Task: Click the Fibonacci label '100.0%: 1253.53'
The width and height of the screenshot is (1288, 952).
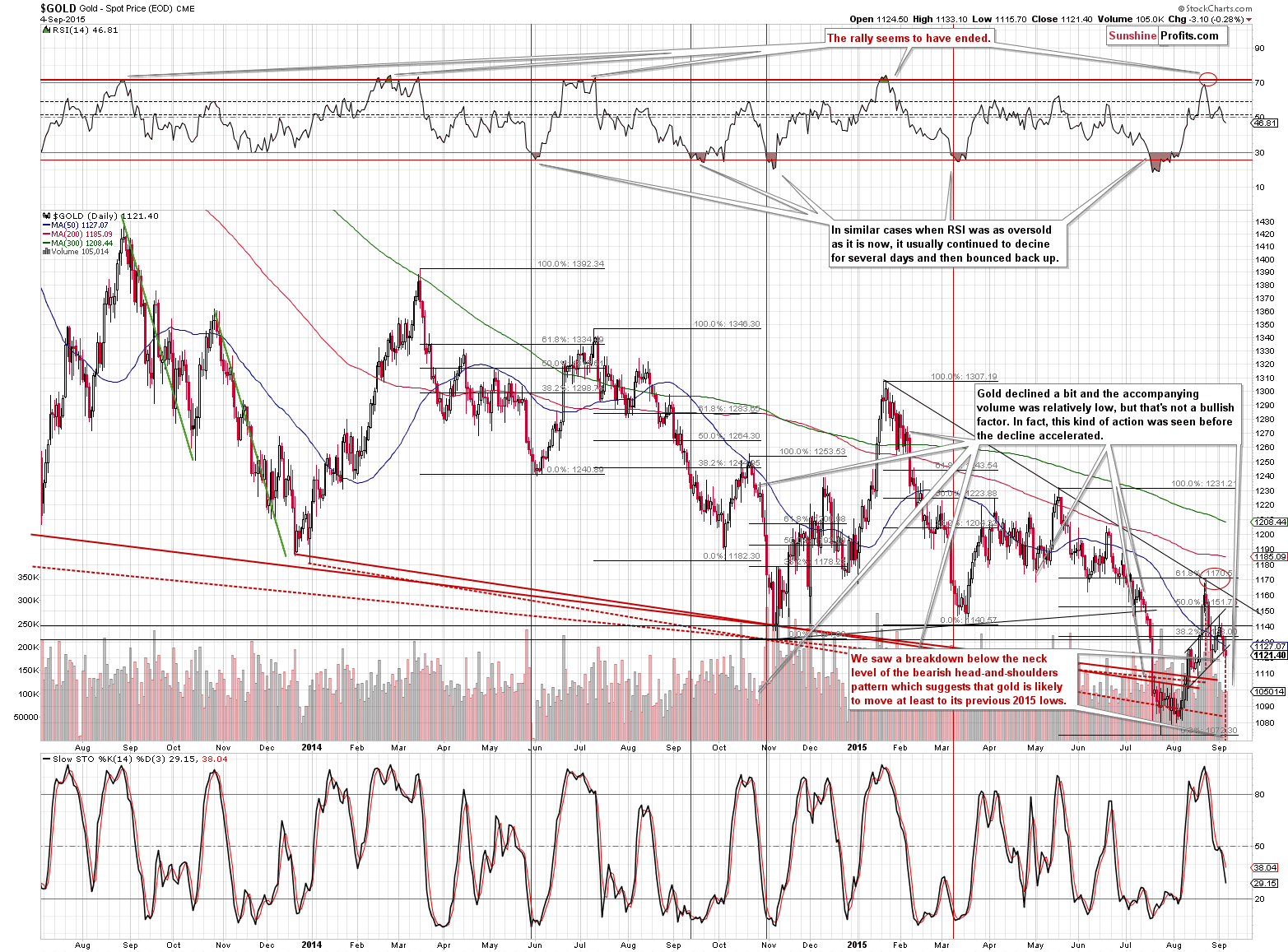Action: point(812,452)
